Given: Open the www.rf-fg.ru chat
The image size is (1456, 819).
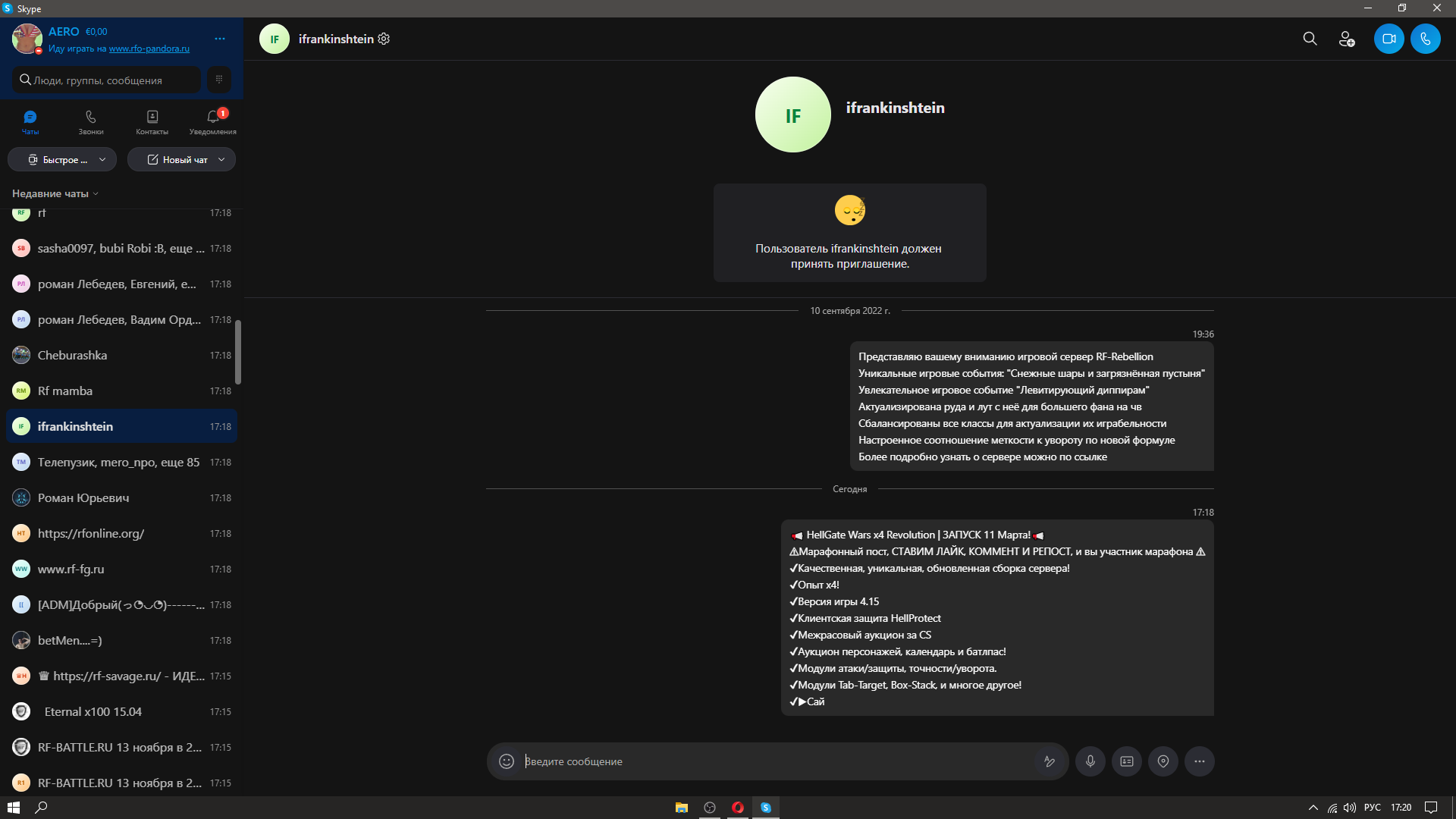Looking at the screenshot, I should point(121,569).
